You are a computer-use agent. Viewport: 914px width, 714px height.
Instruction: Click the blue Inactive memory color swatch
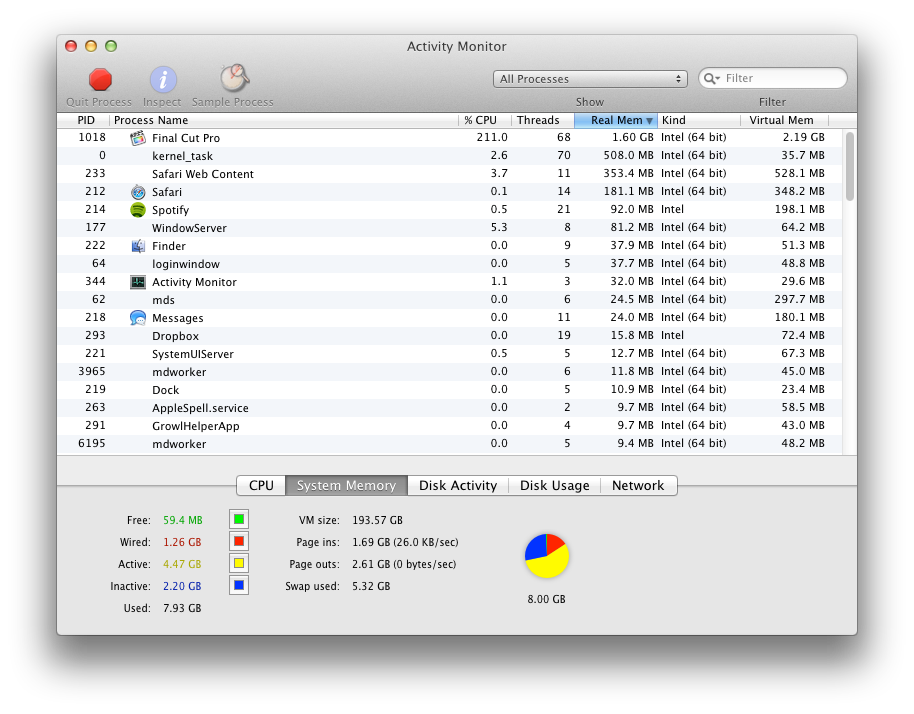pos(239,585)
